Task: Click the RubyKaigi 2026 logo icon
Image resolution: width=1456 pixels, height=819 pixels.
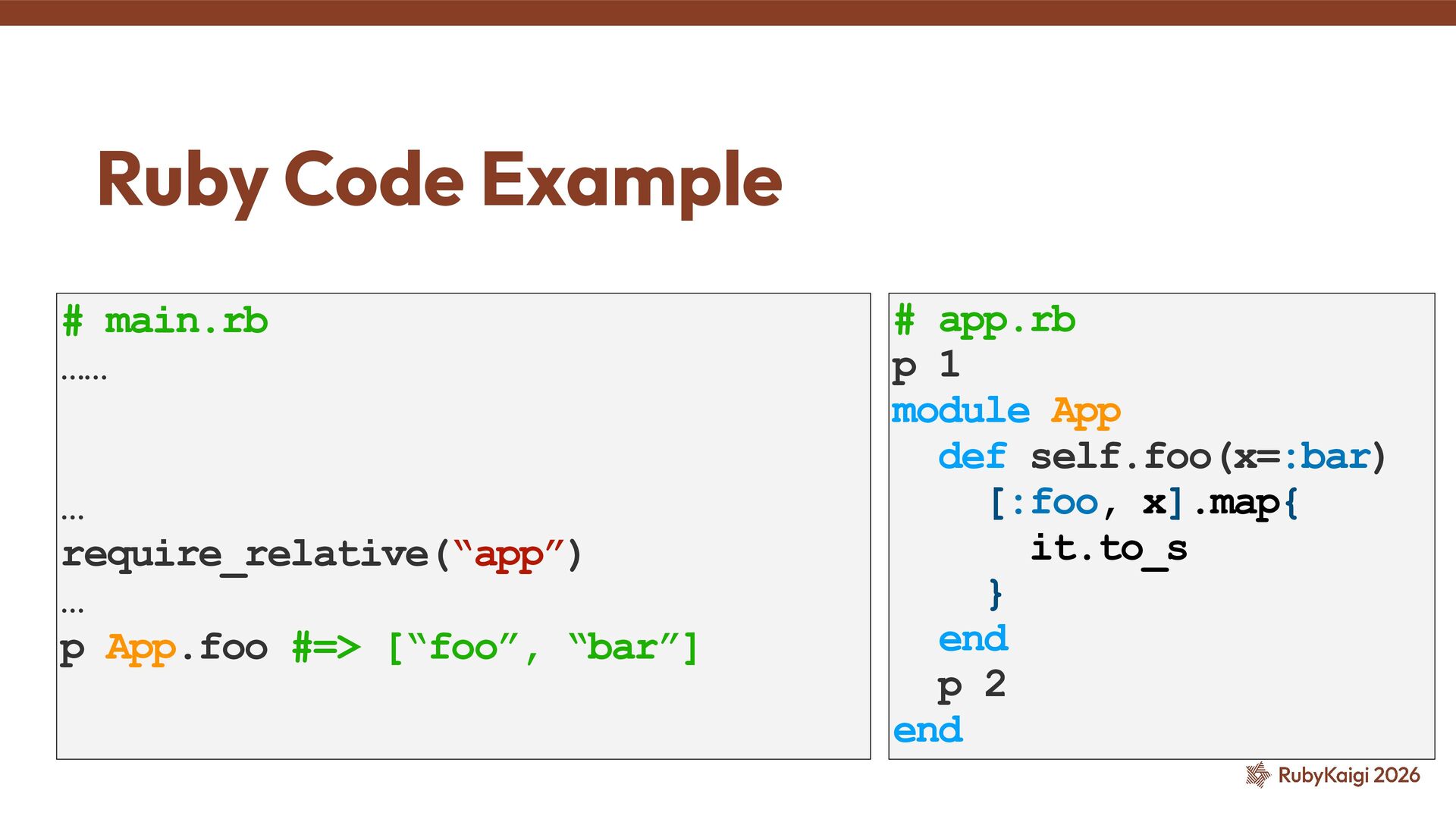Action: click(1257, 775)
